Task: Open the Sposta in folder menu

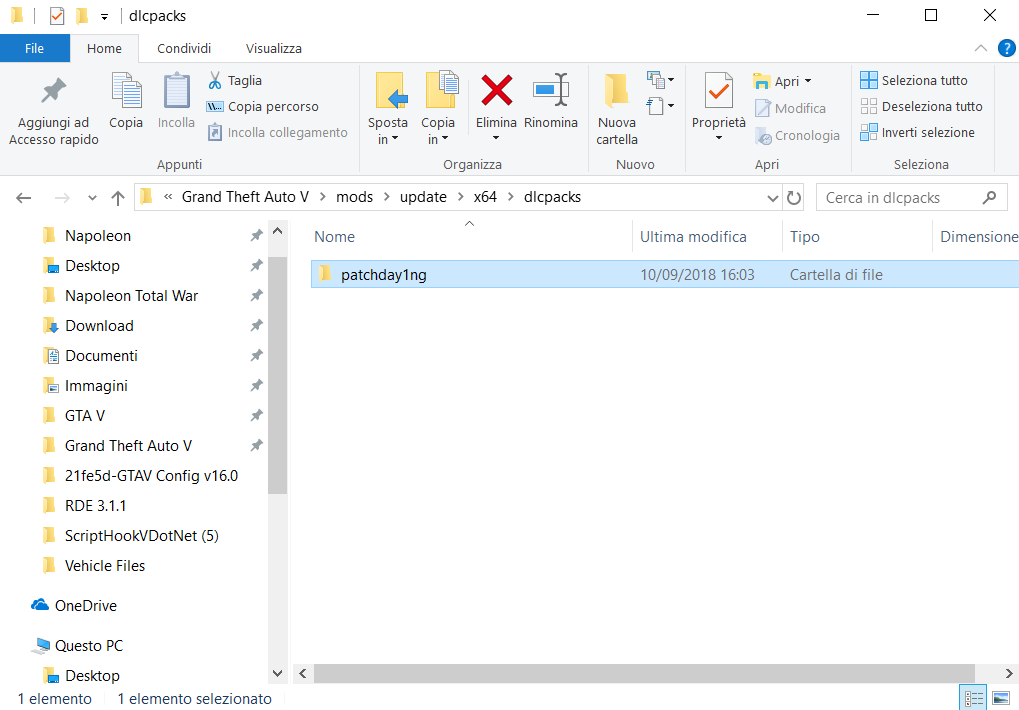Action: (388, 110)
